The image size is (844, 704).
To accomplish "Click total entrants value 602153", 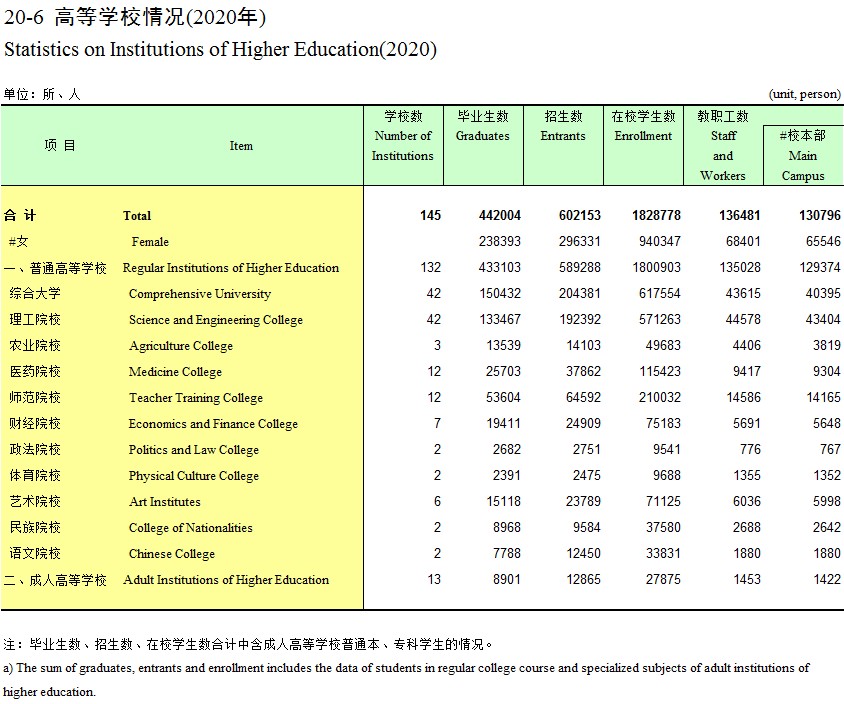I will pyautogui.click(x=580, y=215).
